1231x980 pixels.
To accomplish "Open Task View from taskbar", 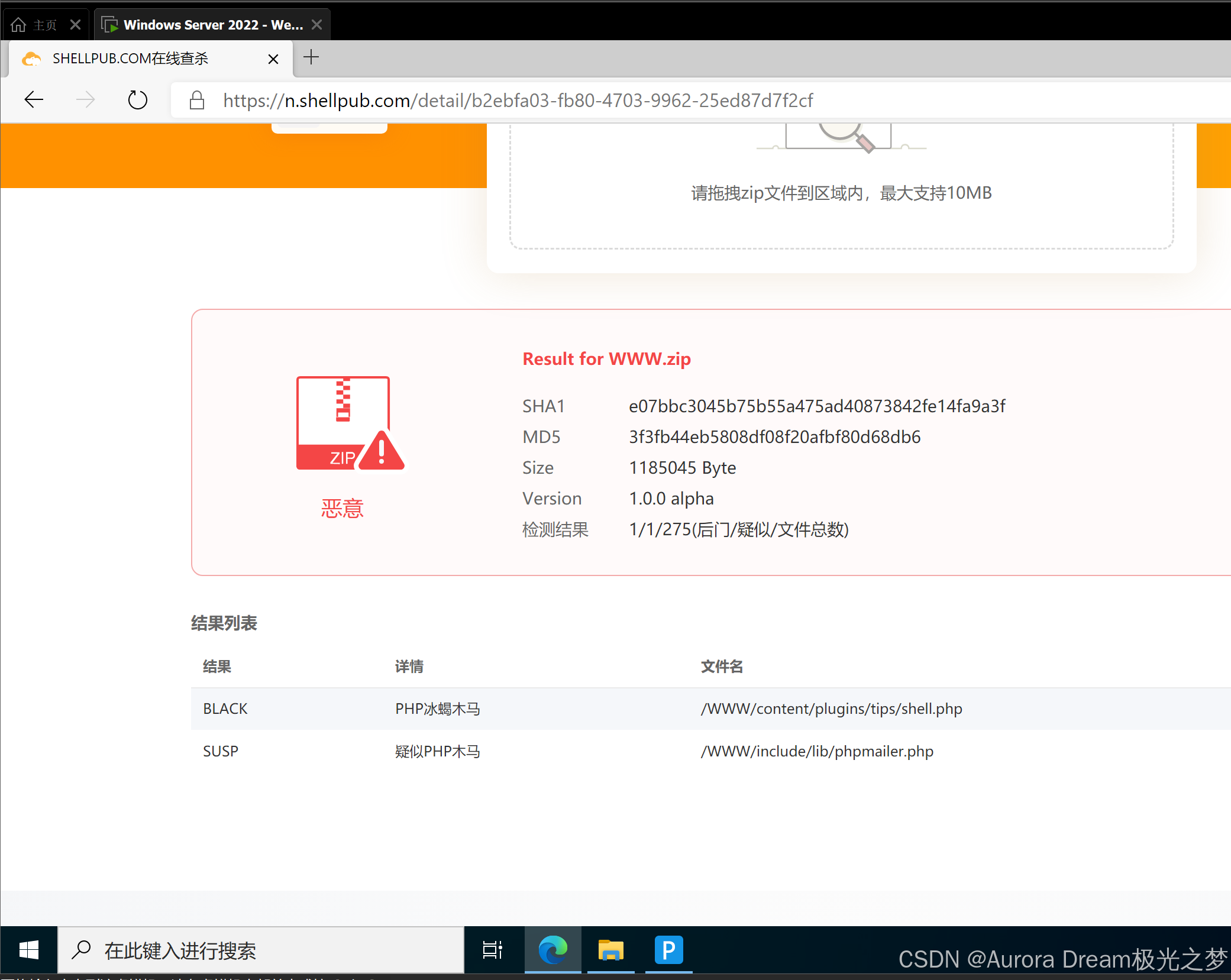I will [493, 950].
